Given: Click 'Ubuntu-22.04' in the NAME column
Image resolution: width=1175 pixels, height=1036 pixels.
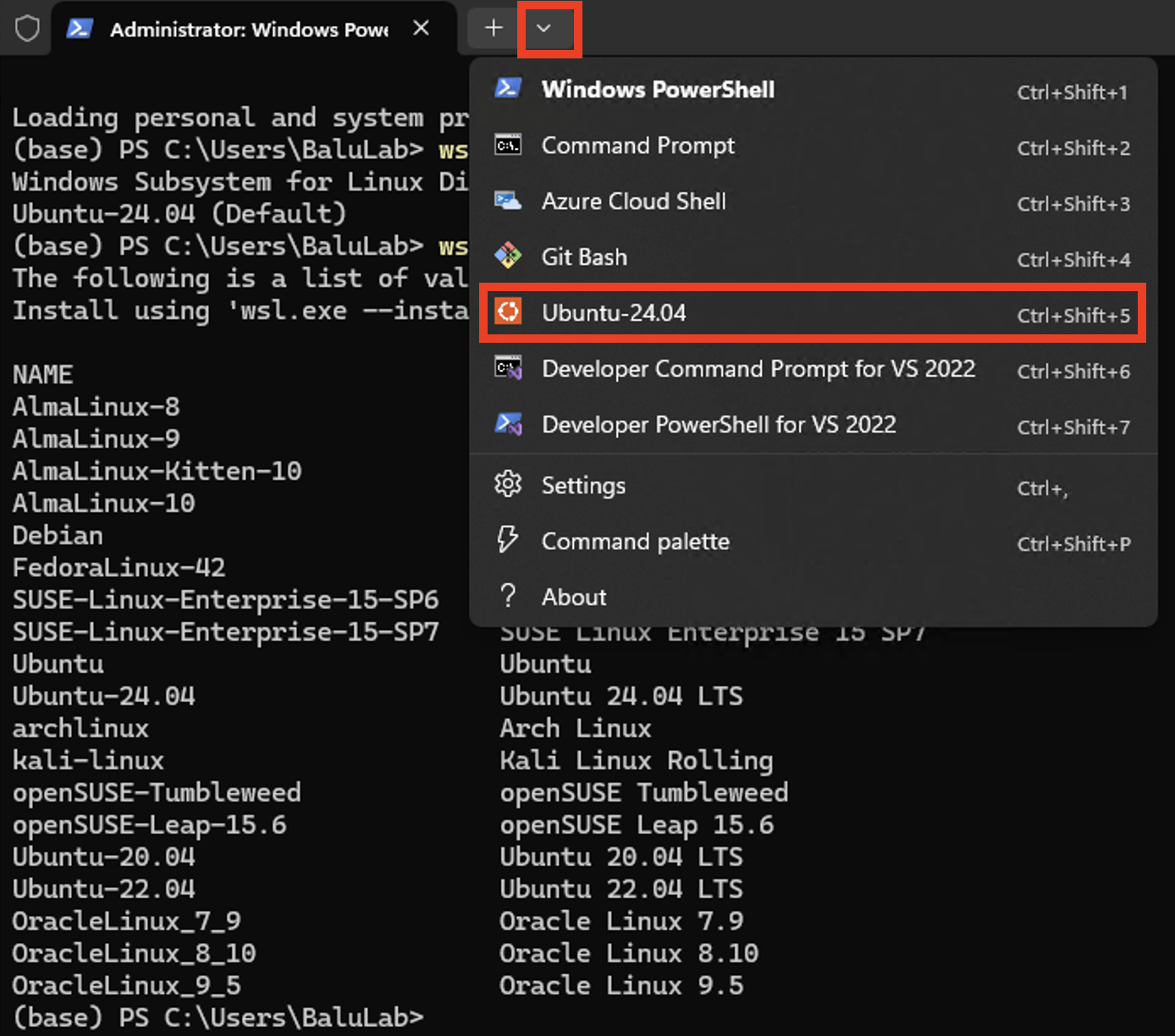Looking at the screenshot, I should [x=103, y=890].
